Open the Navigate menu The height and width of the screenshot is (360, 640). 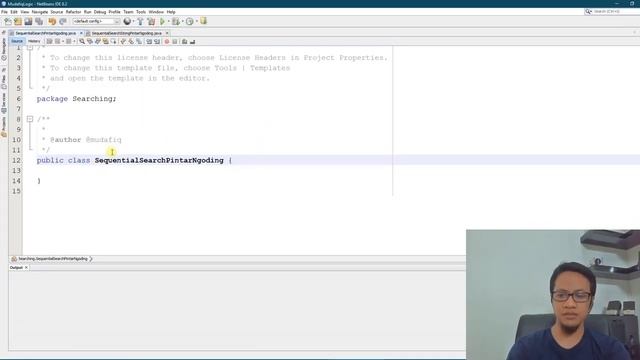click(x=40, y=12)
